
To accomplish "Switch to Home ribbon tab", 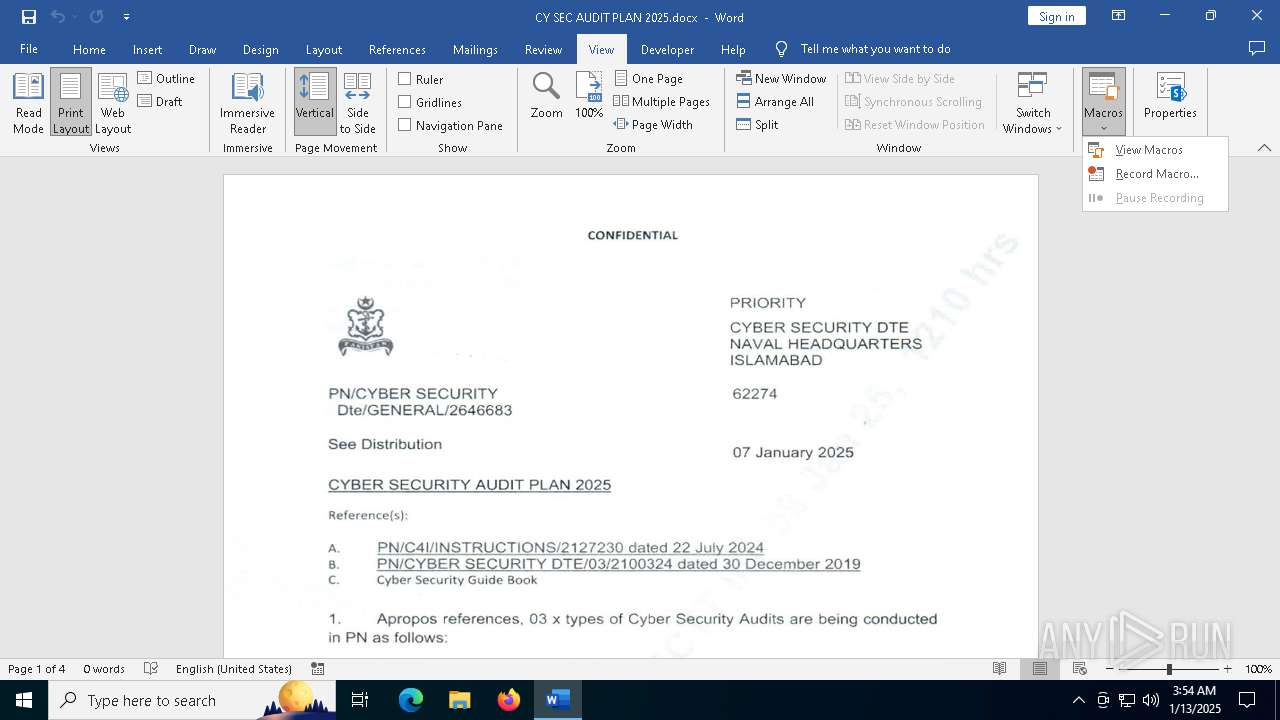I will 89,49.
